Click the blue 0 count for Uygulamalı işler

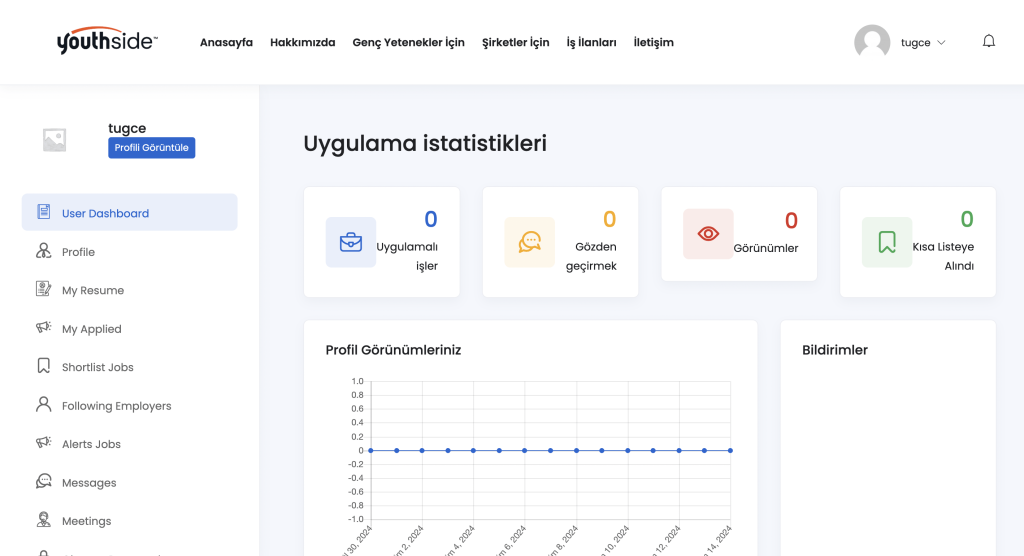430,220
